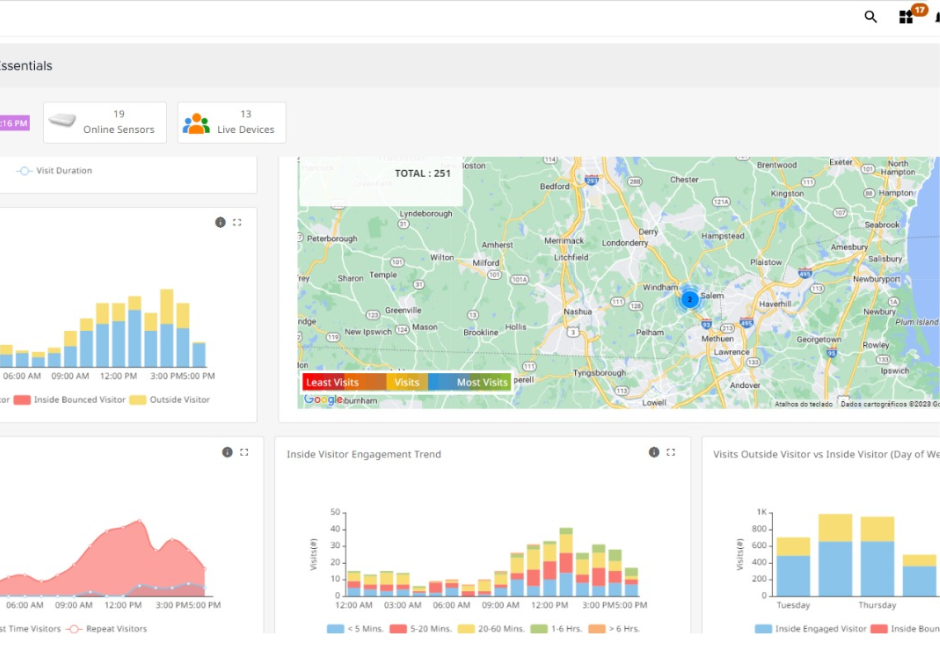Viewport: 940px width, 653px height.
Task: Click the TOTAL : 251 label
Action: pyautogui.click(x=423, y=173)
